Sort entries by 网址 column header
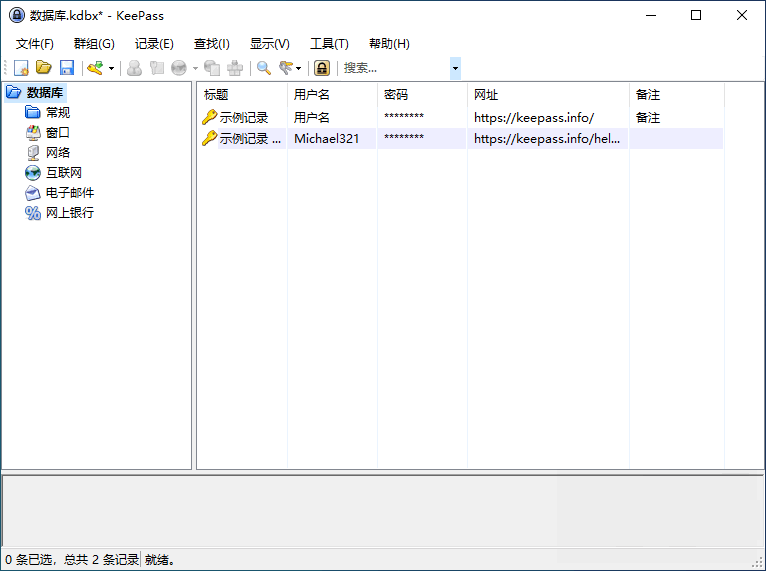Screen dimensions: 766x571 [549, 95]
